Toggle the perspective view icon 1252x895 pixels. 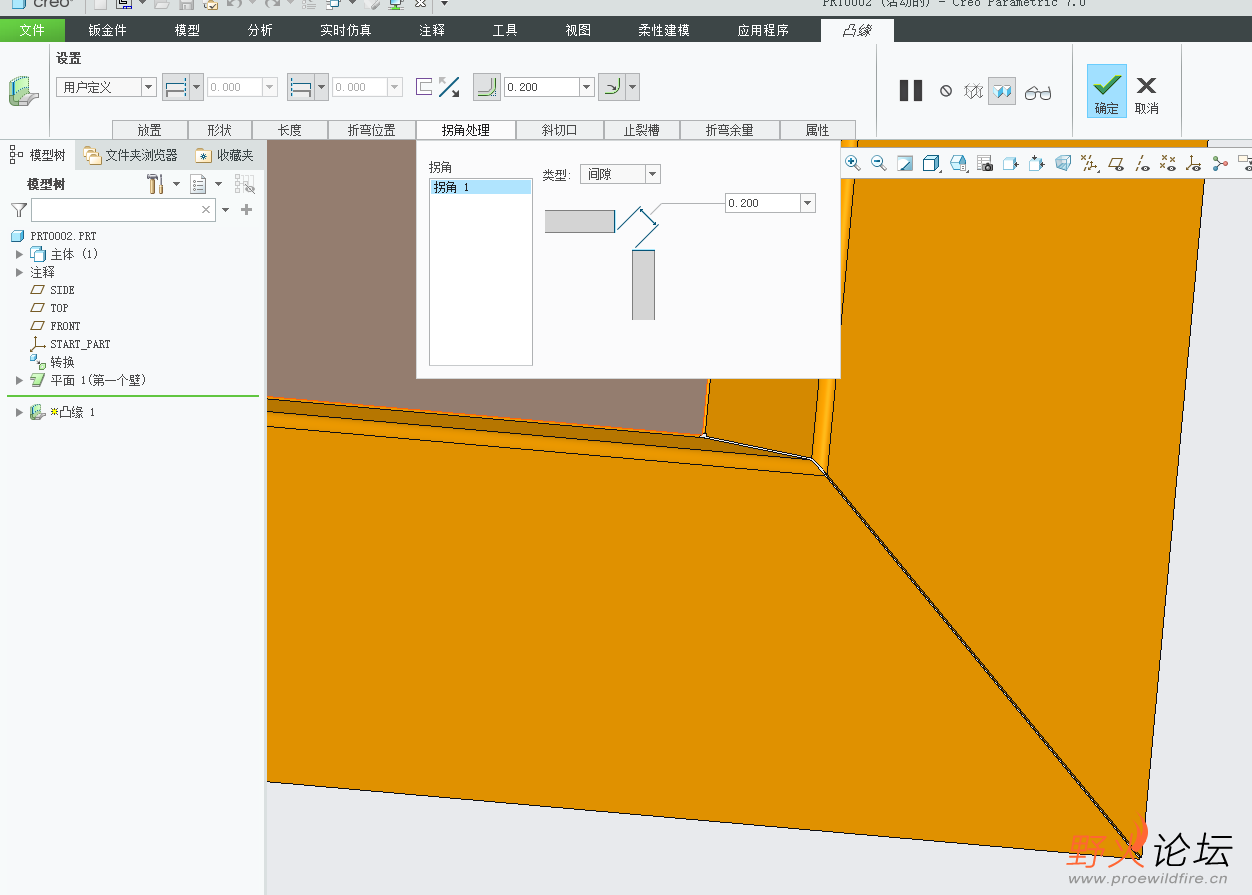click(x=1063, y=163)
